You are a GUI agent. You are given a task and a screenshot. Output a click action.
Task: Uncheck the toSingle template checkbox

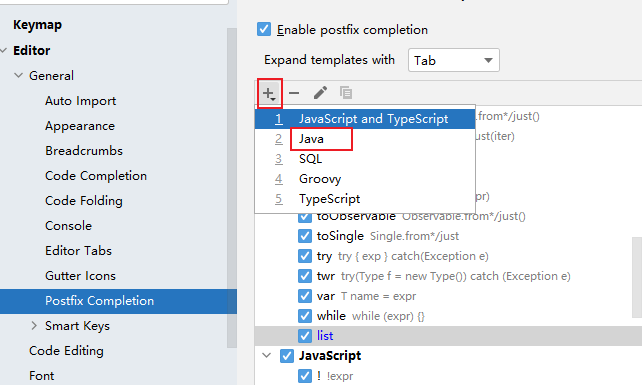[305, 236]
